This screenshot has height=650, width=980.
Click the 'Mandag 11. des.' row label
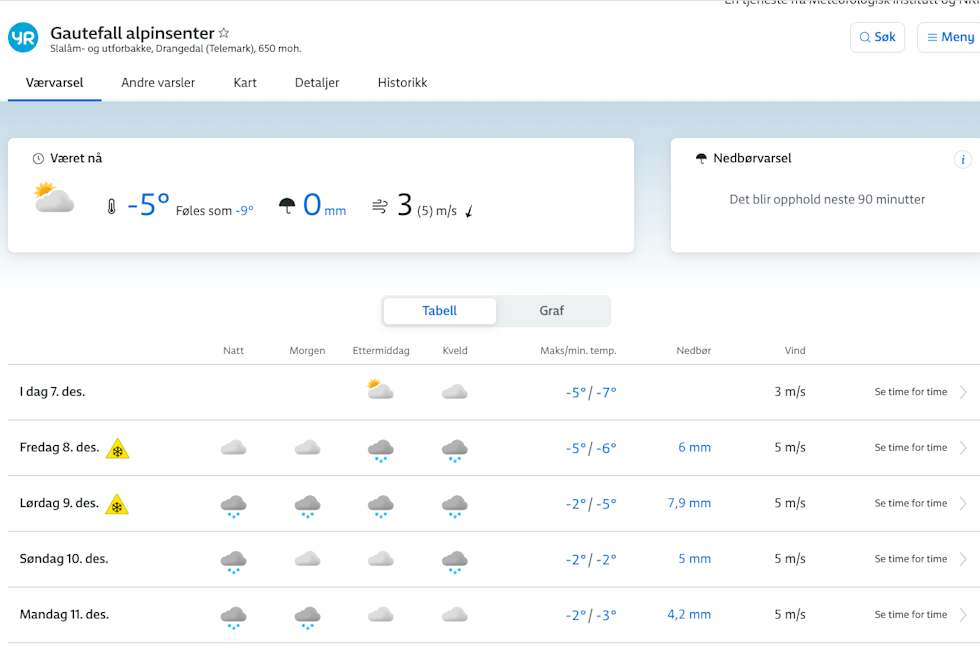pyautogui.click(x=64, y=614)
